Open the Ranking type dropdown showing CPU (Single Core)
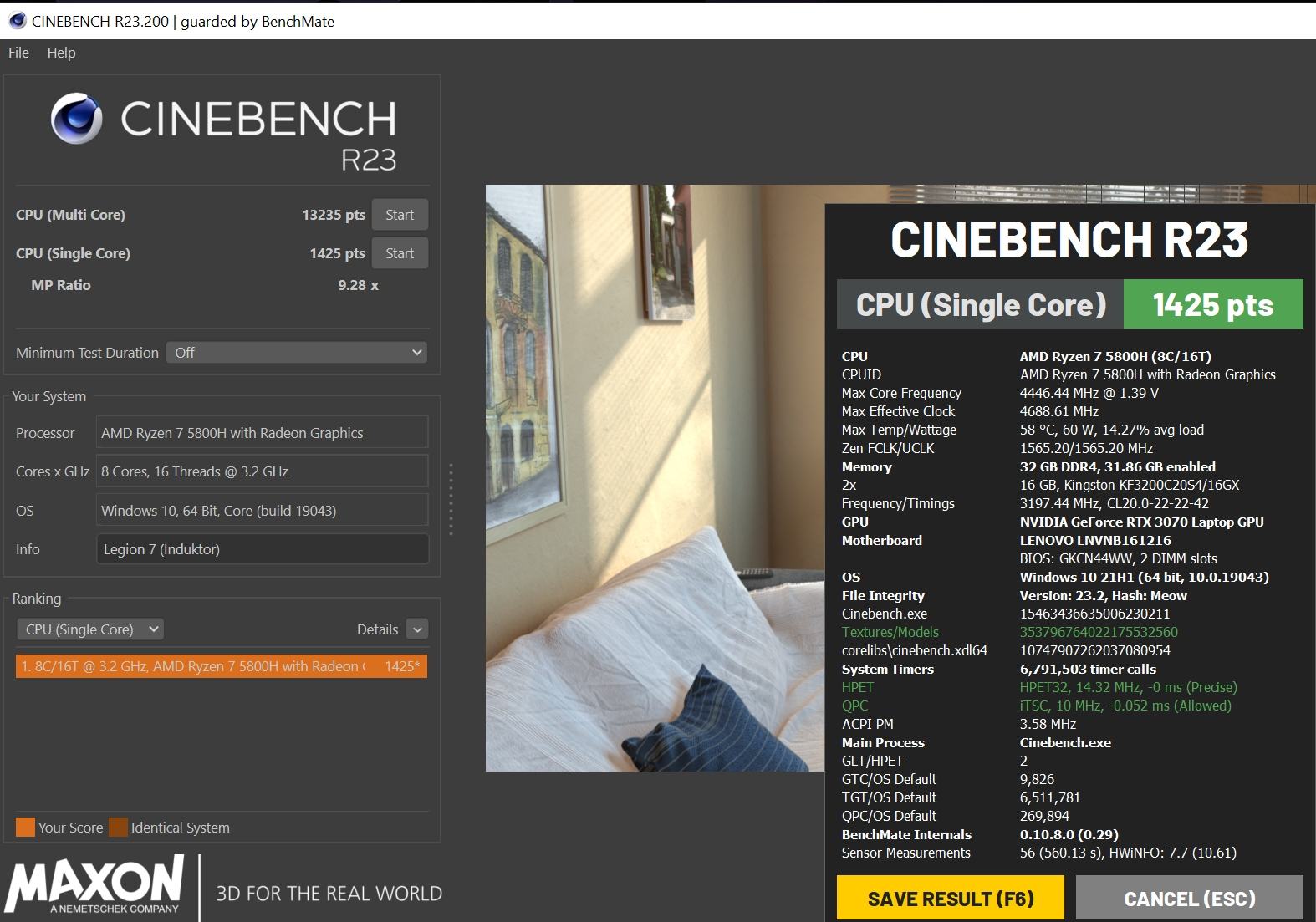The image size is (1316, 922). point(90,629)
